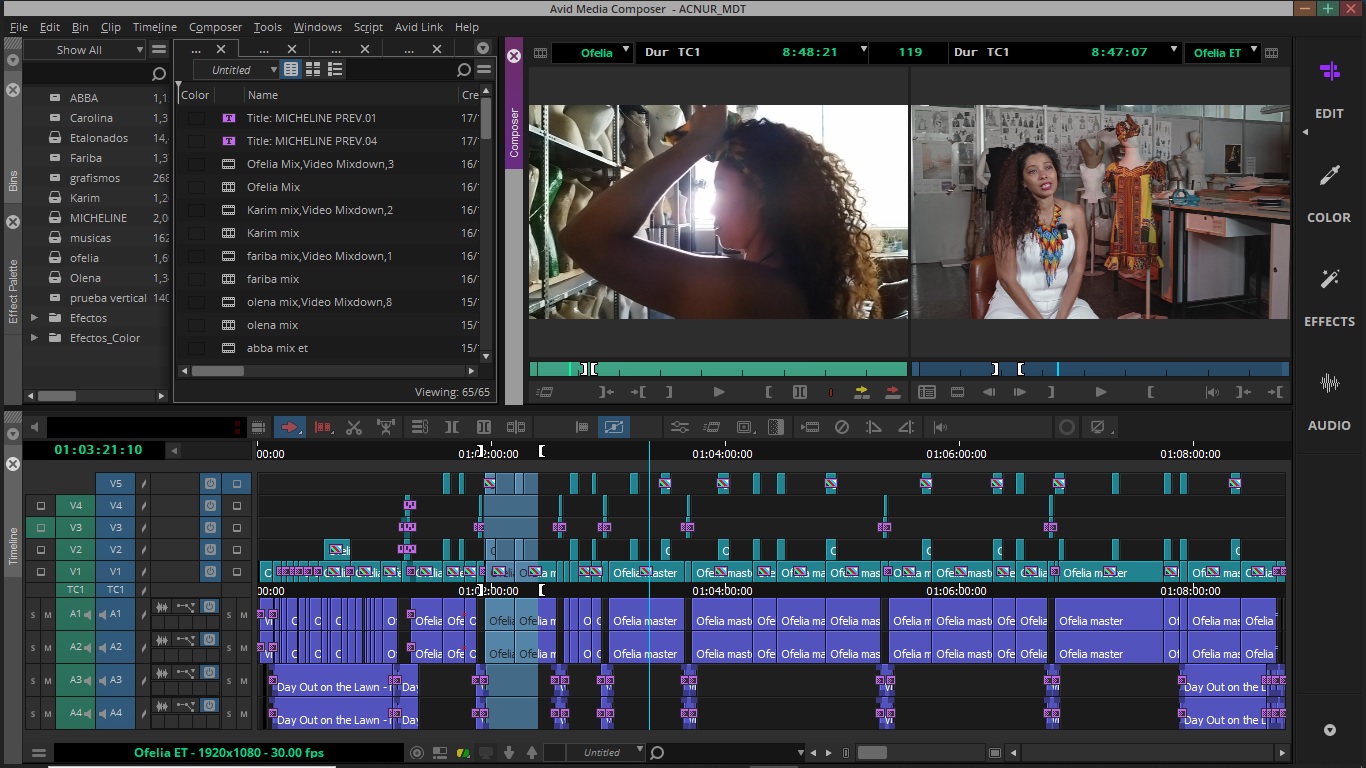
Task: Open the Bin menu
Action: coord(80,27)
